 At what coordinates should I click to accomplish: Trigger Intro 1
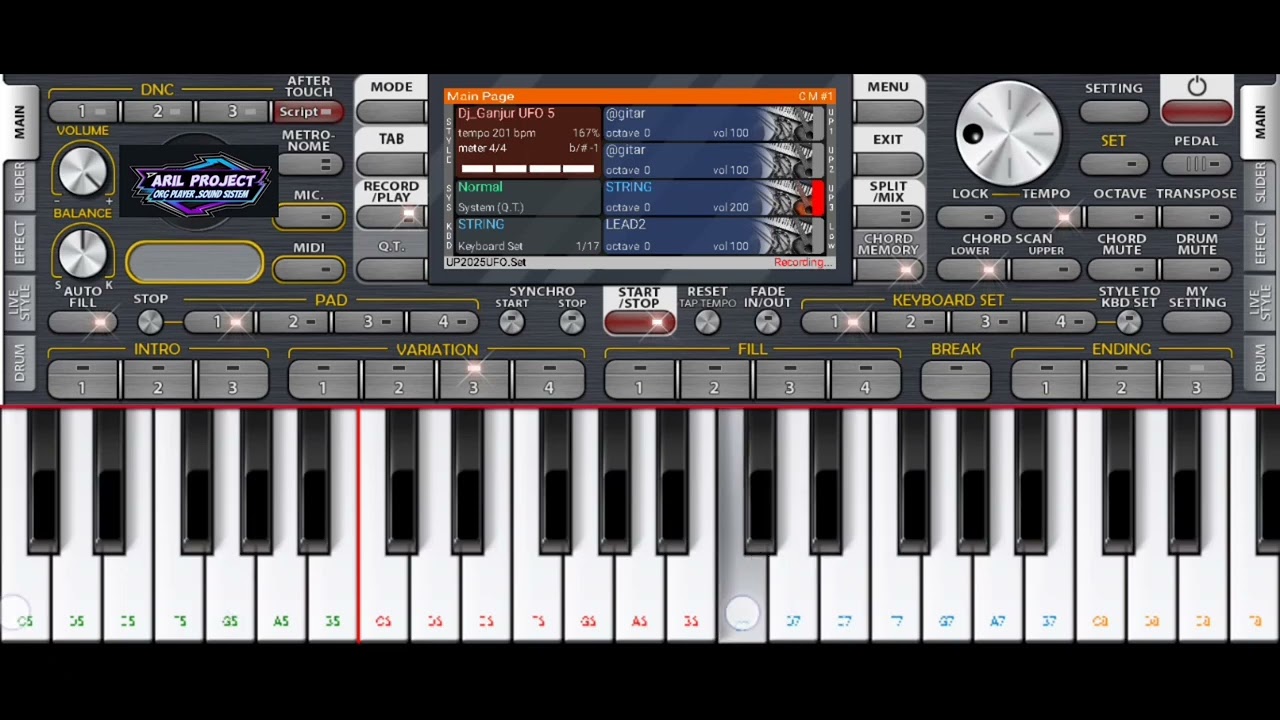point(83,379)
